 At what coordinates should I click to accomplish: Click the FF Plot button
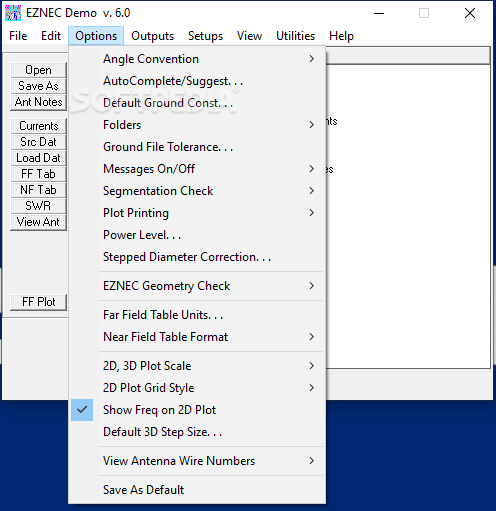point(38,302)
